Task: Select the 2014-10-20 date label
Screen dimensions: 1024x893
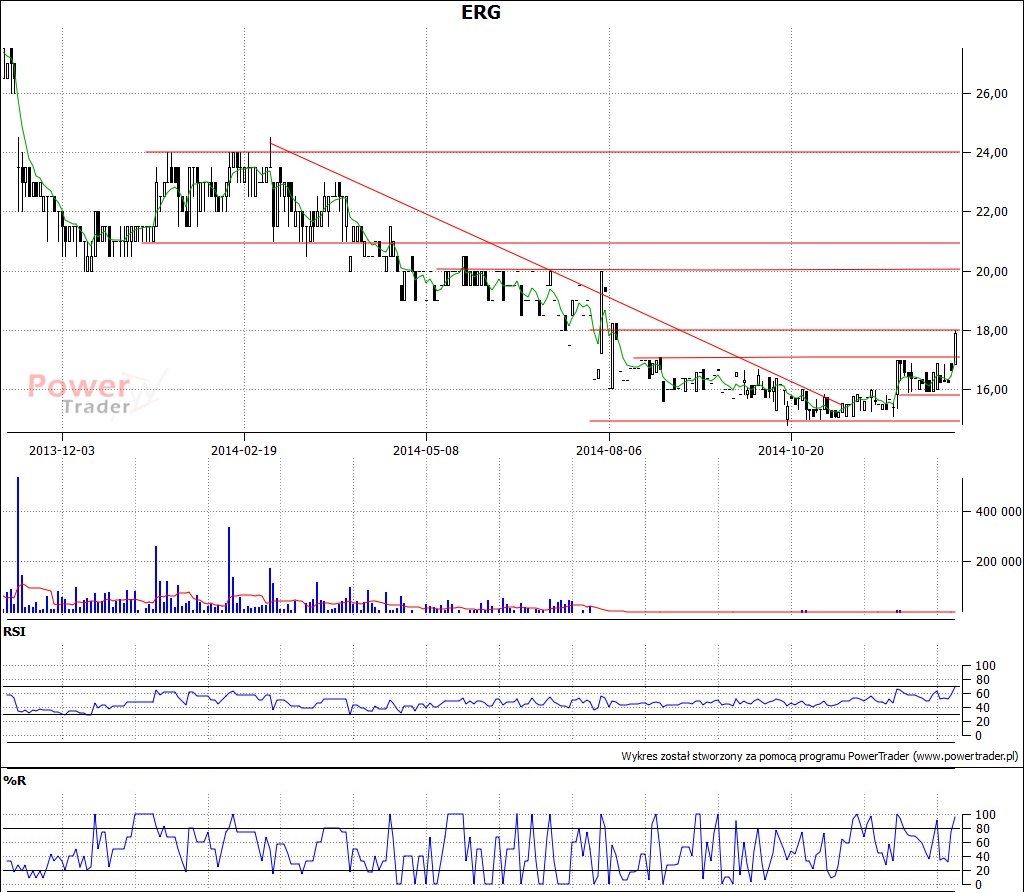Action: 791,451
